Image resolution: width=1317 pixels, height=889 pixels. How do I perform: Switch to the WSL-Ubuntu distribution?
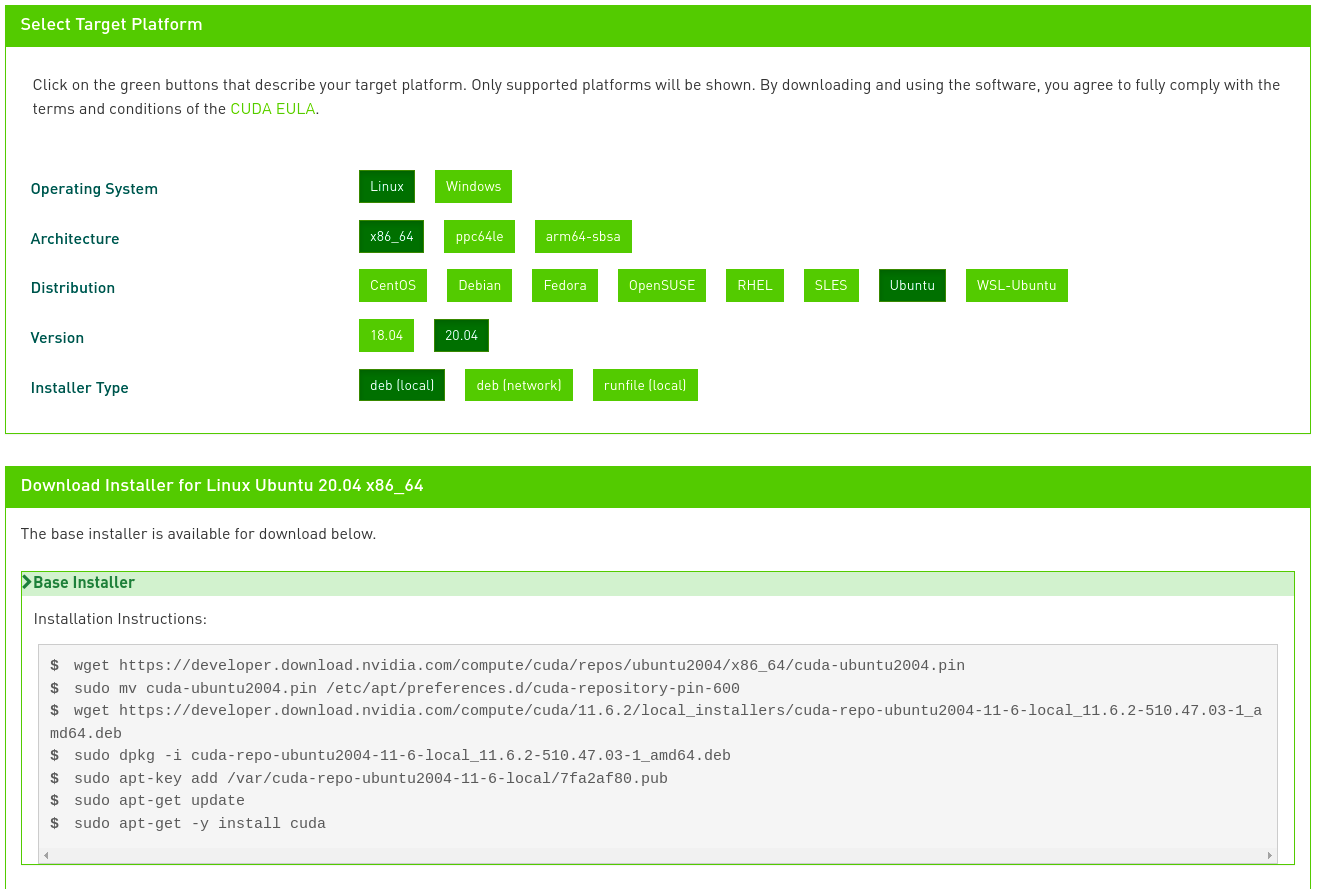pos(1016,285)
